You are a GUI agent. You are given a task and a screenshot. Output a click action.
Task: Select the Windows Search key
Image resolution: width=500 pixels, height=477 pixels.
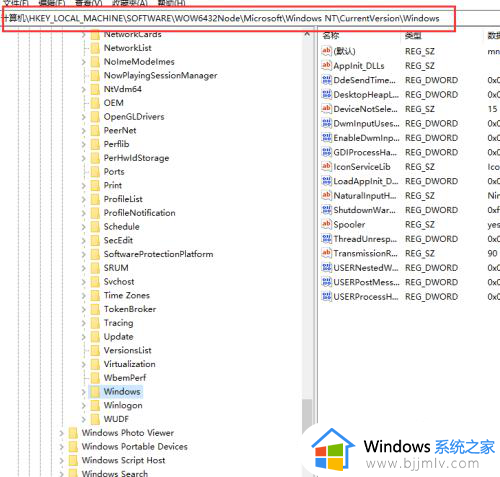(115, 473)
